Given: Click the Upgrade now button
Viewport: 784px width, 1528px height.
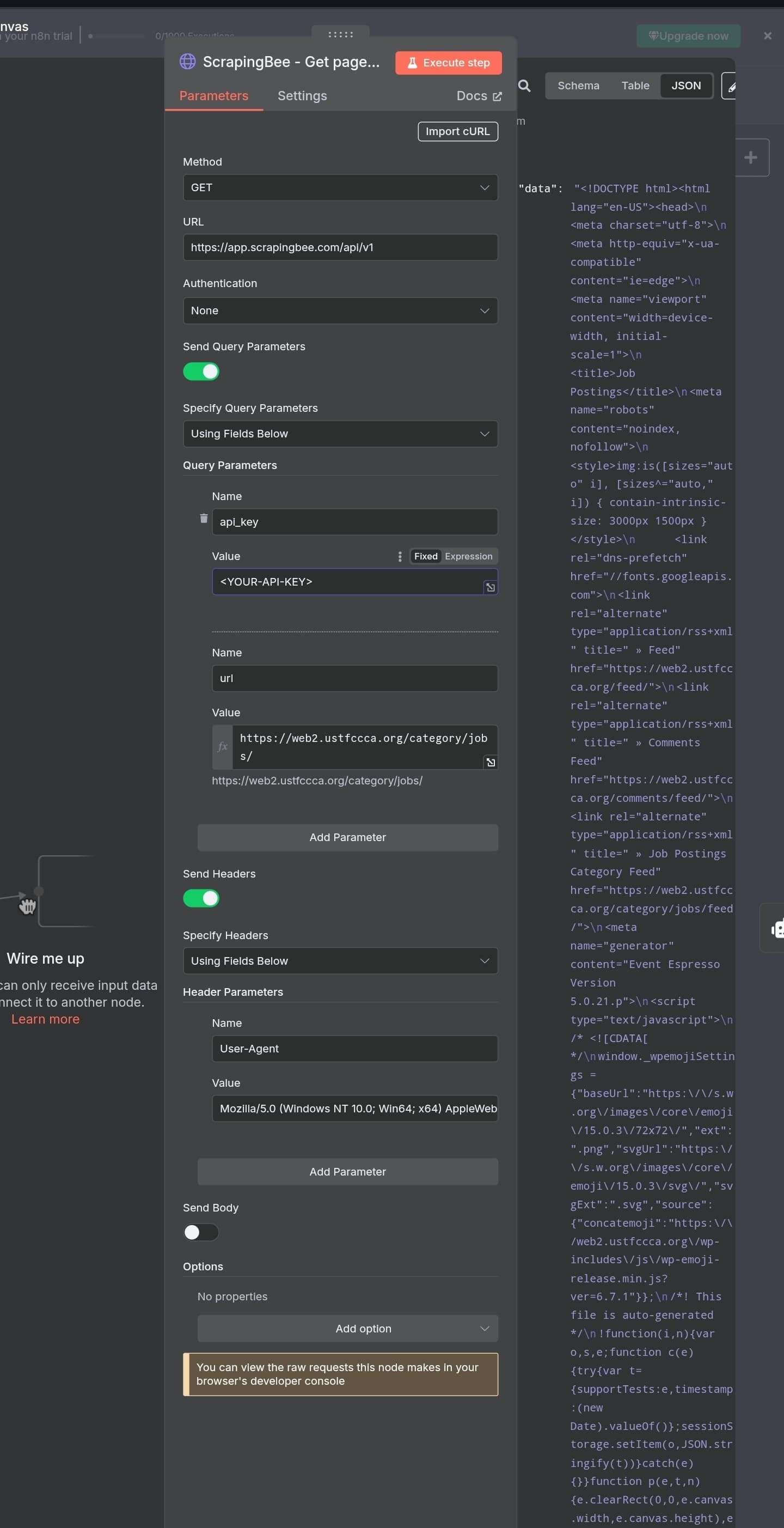Looking at the screenshot, I should (688, 36).
